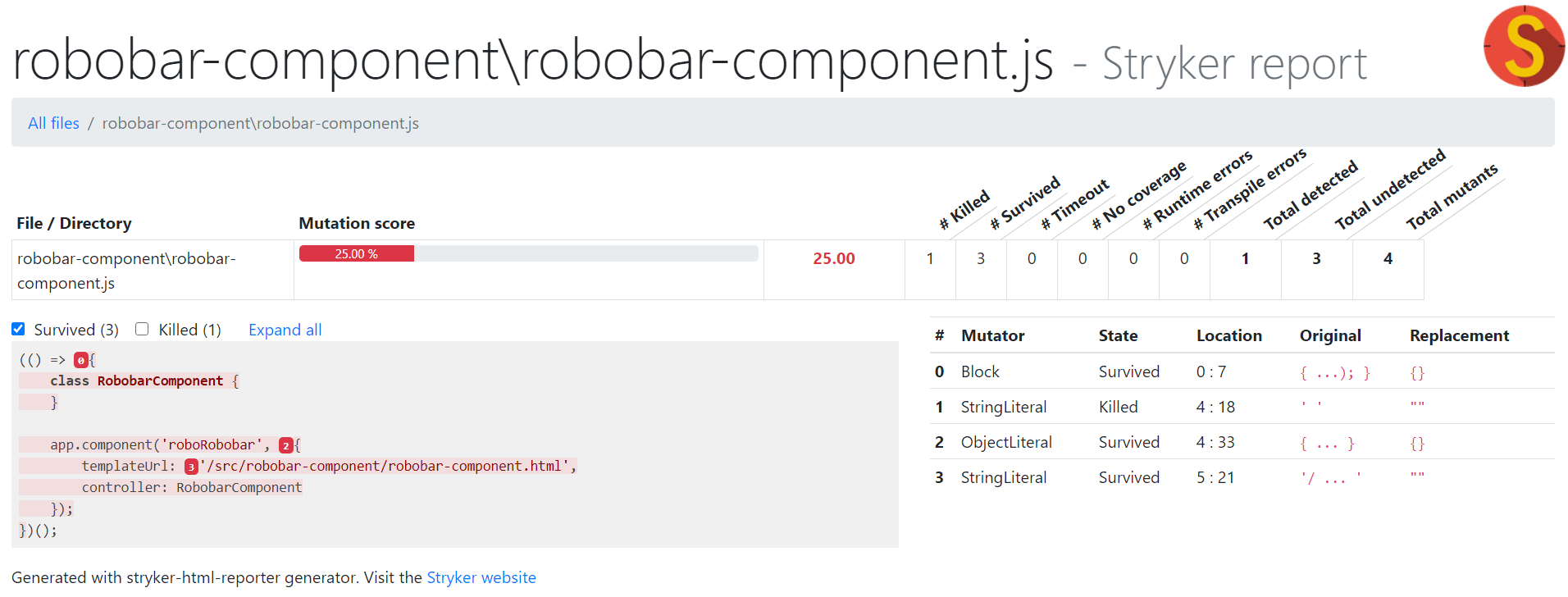Image resolution: width=1568 pixels, height=597 pixels.
Task: Click the Mutator table header
Action: click(x=992, y=335)
